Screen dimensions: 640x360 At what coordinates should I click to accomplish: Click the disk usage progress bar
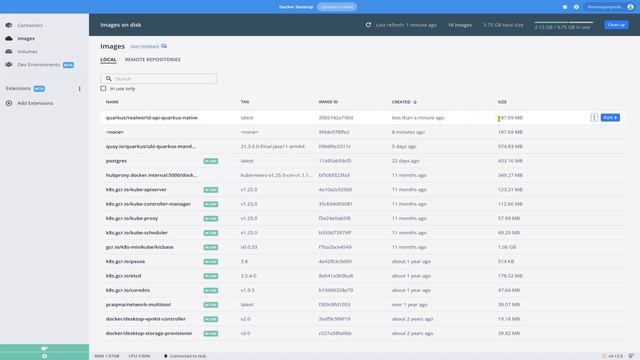[x=564, y=22]
